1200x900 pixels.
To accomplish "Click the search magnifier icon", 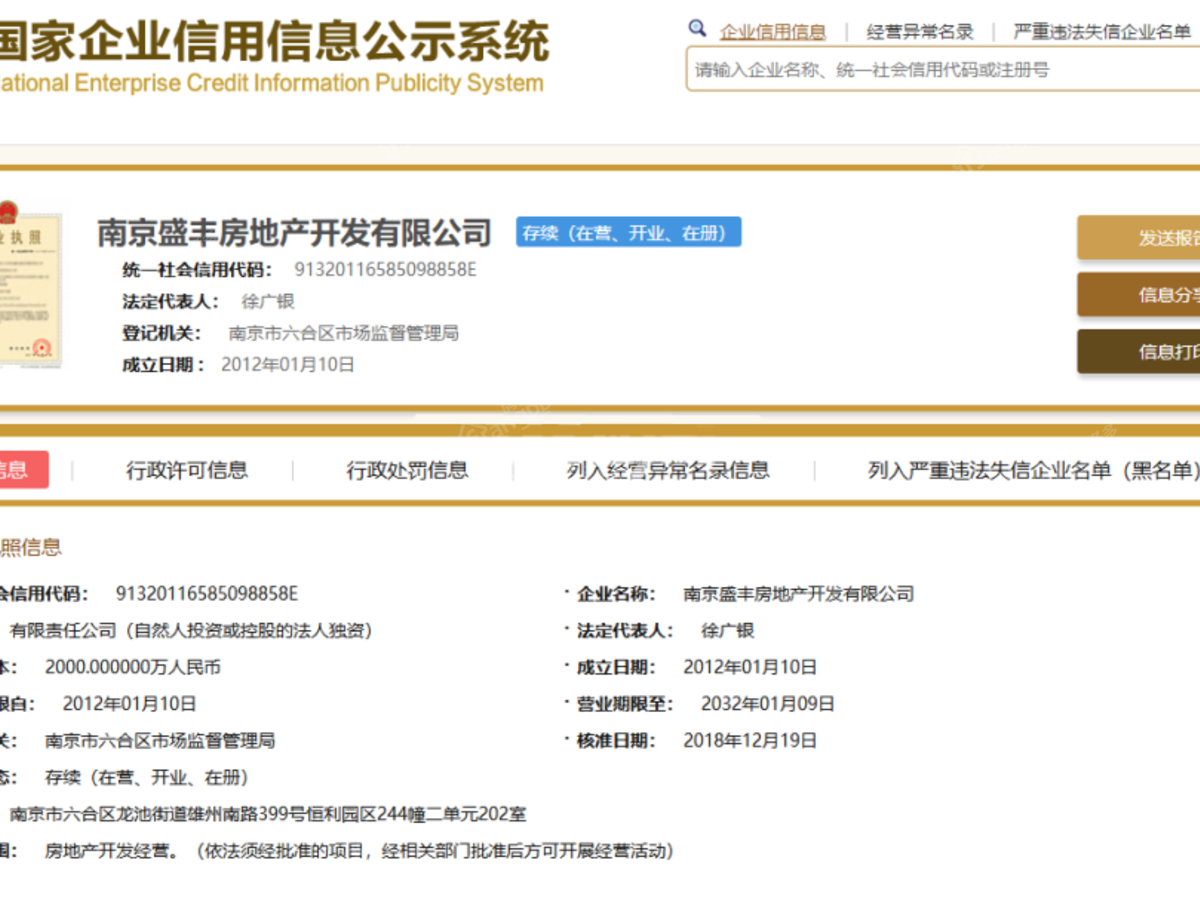I will (x=697, y=28).
